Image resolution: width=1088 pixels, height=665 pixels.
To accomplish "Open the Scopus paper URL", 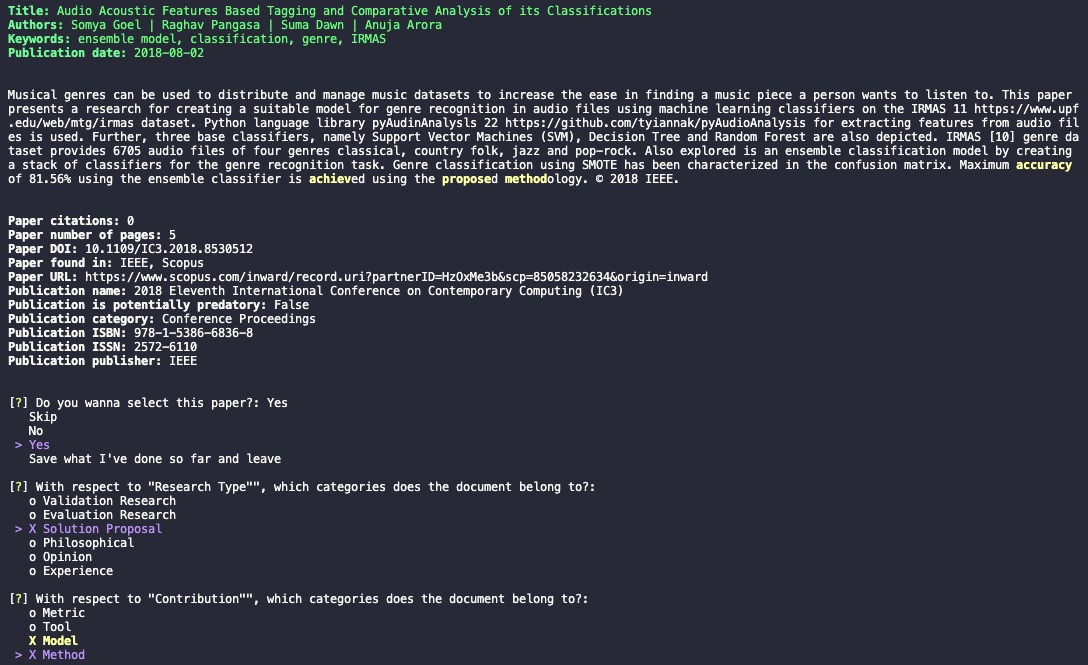I will (x=396, y=276).
